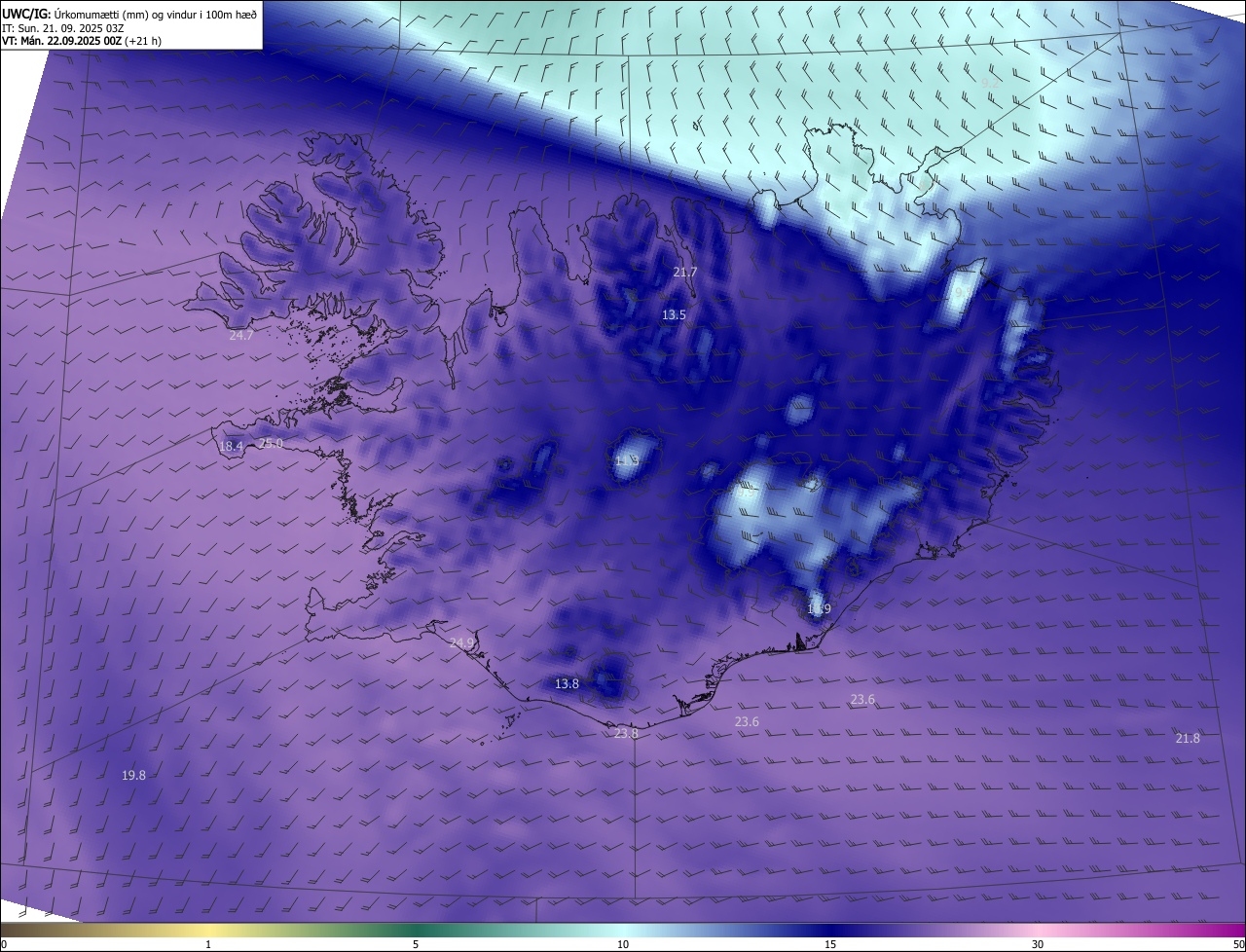Select the 23.8 value label
The height and width of the screenshot is (952, 1246).
tap(626, 733)
